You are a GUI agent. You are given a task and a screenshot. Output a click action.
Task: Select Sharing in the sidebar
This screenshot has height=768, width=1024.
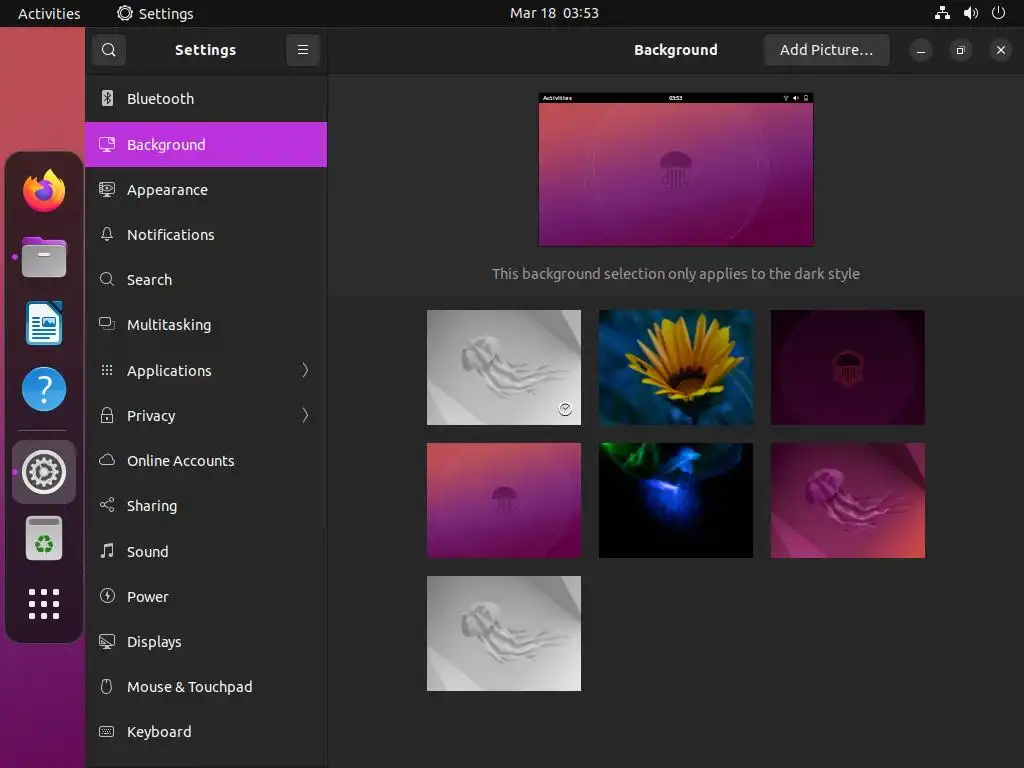(206, 505)
